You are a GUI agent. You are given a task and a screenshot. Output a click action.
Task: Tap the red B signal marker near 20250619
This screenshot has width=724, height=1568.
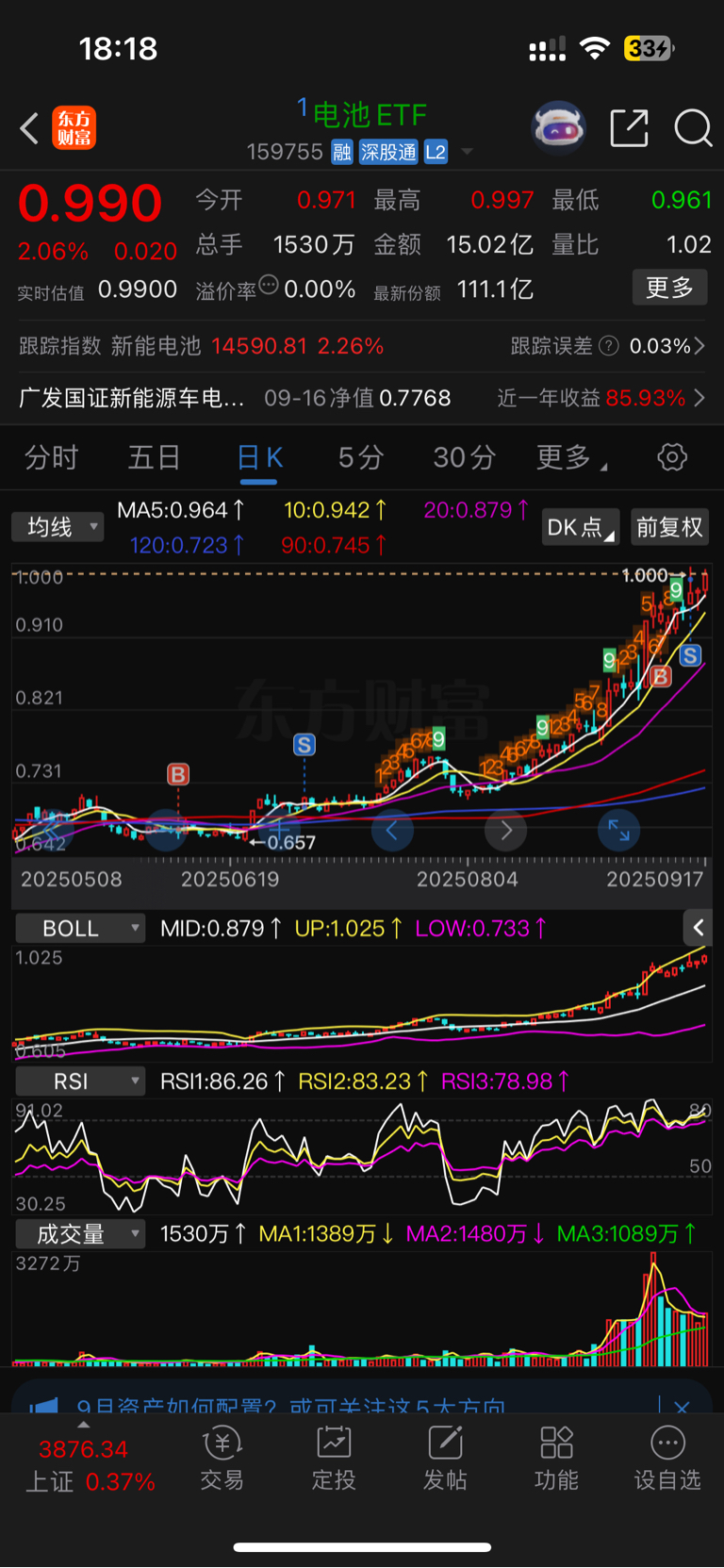tap(177, 774)
